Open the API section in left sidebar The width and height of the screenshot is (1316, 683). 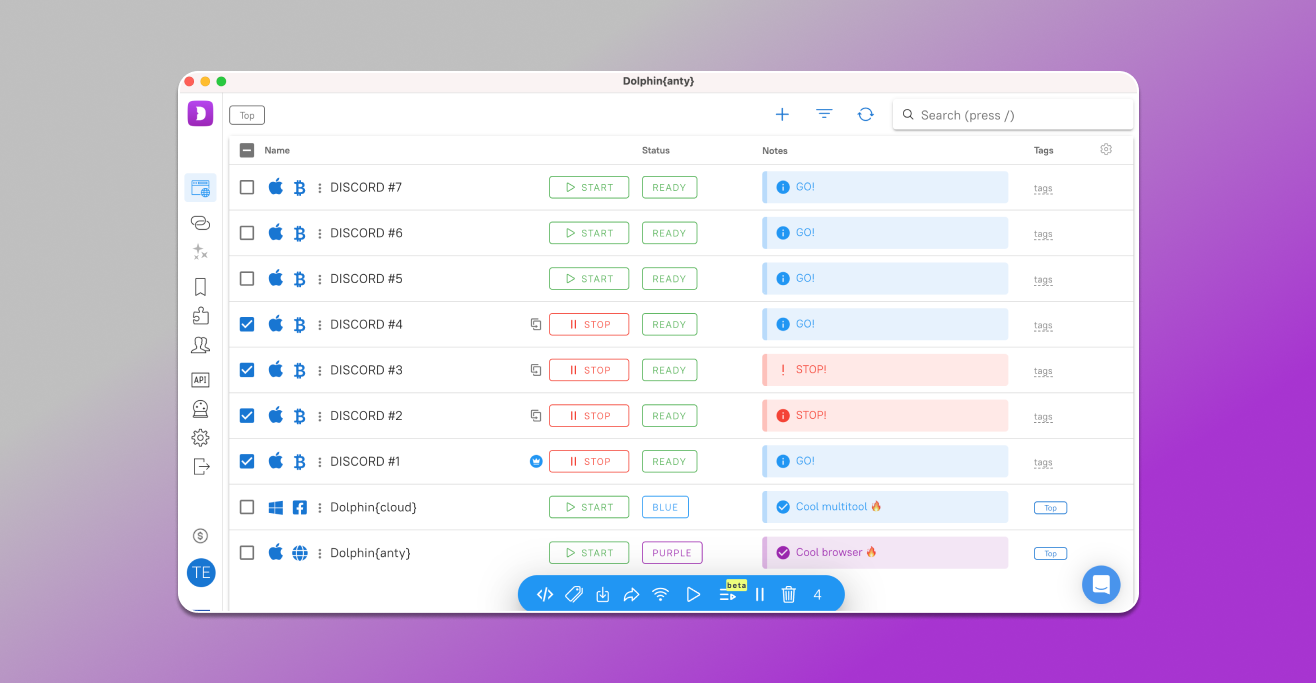(x=200, y=380)
